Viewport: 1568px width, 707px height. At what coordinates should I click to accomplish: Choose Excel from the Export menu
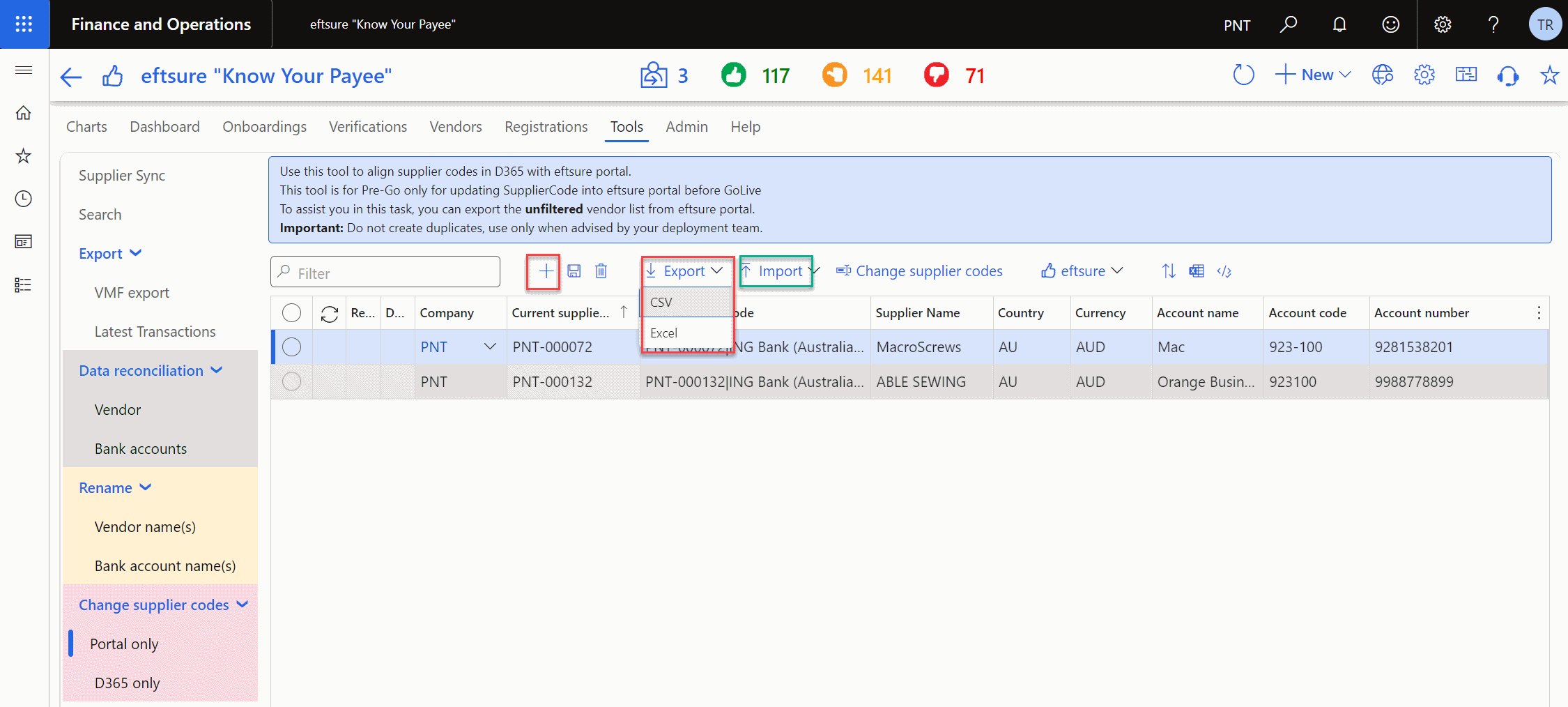[x=686, y=333]
